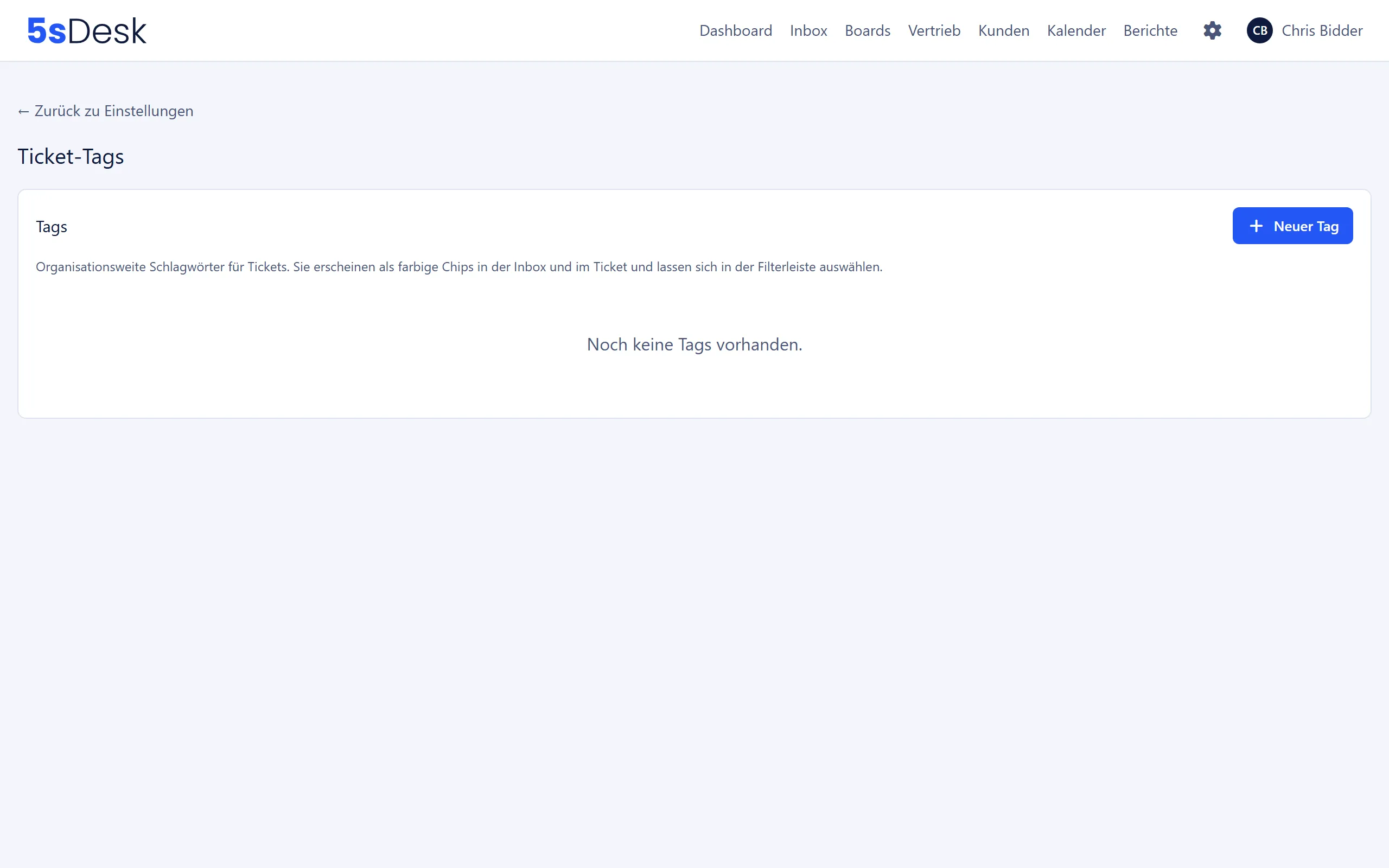Select the 'Noch keine Tags vorhanden.' text
The height and width of the screenshot is (868, 1389).
point(694,344)
